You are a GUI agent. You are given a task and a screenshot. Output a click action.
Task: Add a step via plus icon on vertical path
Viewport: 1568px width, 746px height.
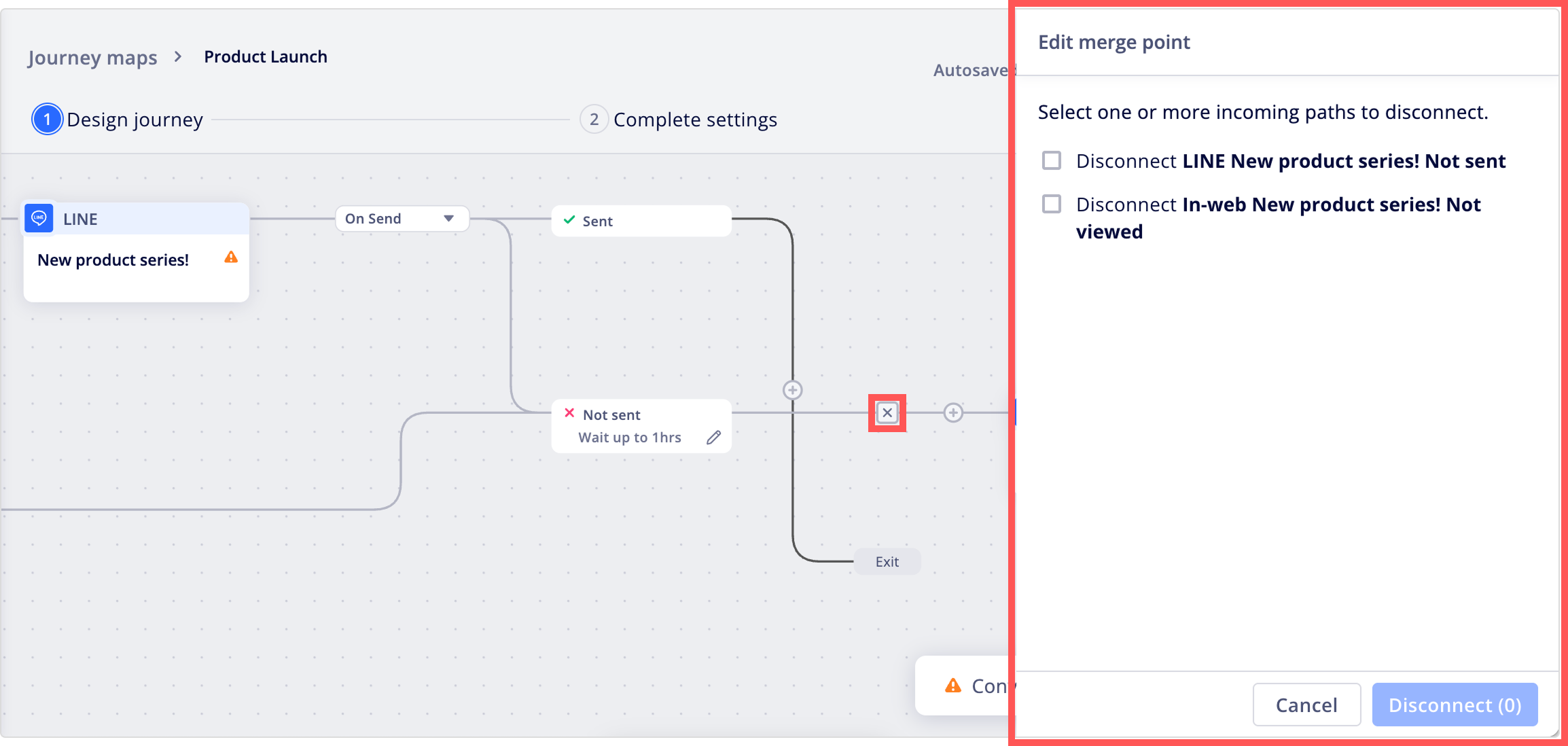coord(792,390)
